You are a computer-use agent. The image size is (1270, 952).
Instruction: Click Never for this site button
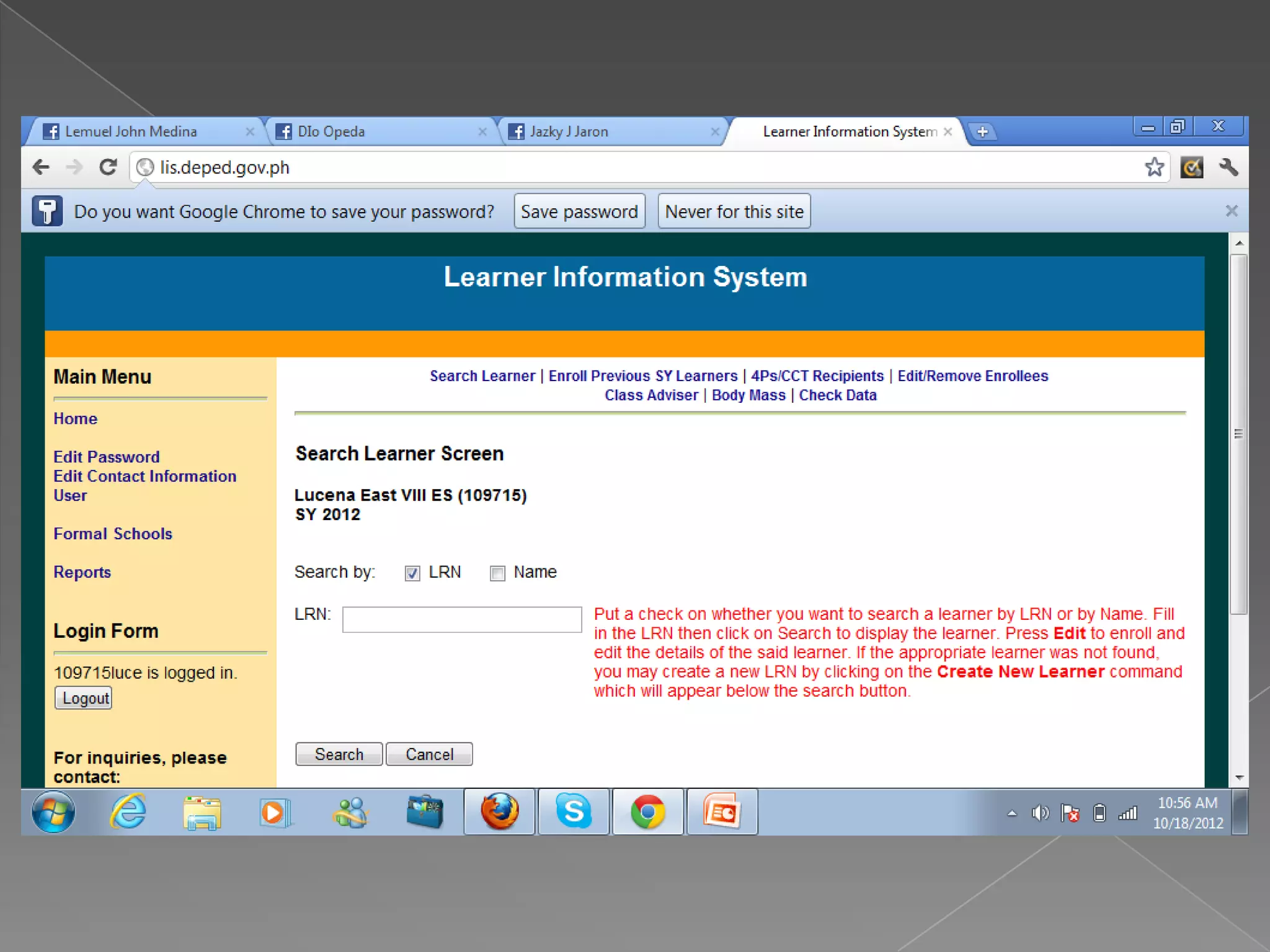tap(734, 211)
